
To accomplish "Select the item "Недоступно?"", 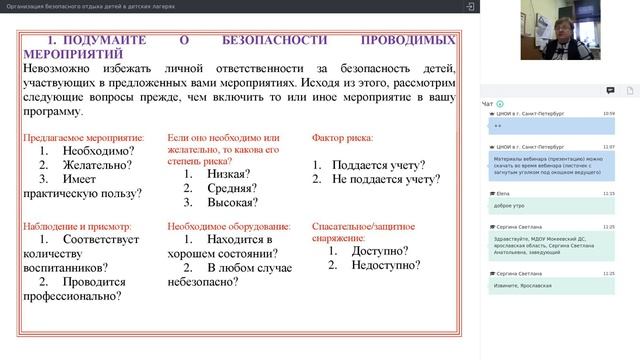I will pos(386,265).
